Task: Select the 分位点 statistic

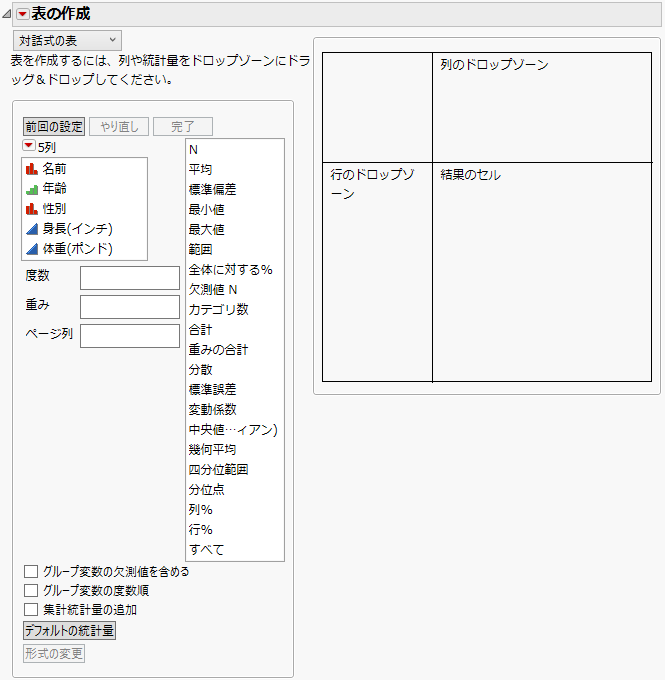Action: [235, 490]
